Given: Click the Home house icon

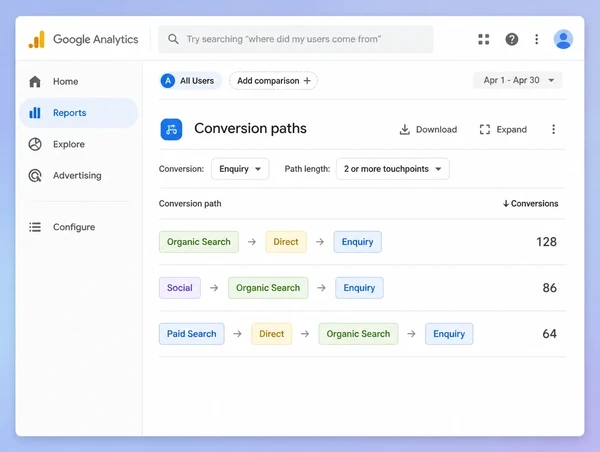Looking at the screenshot, I should [35, 81].
